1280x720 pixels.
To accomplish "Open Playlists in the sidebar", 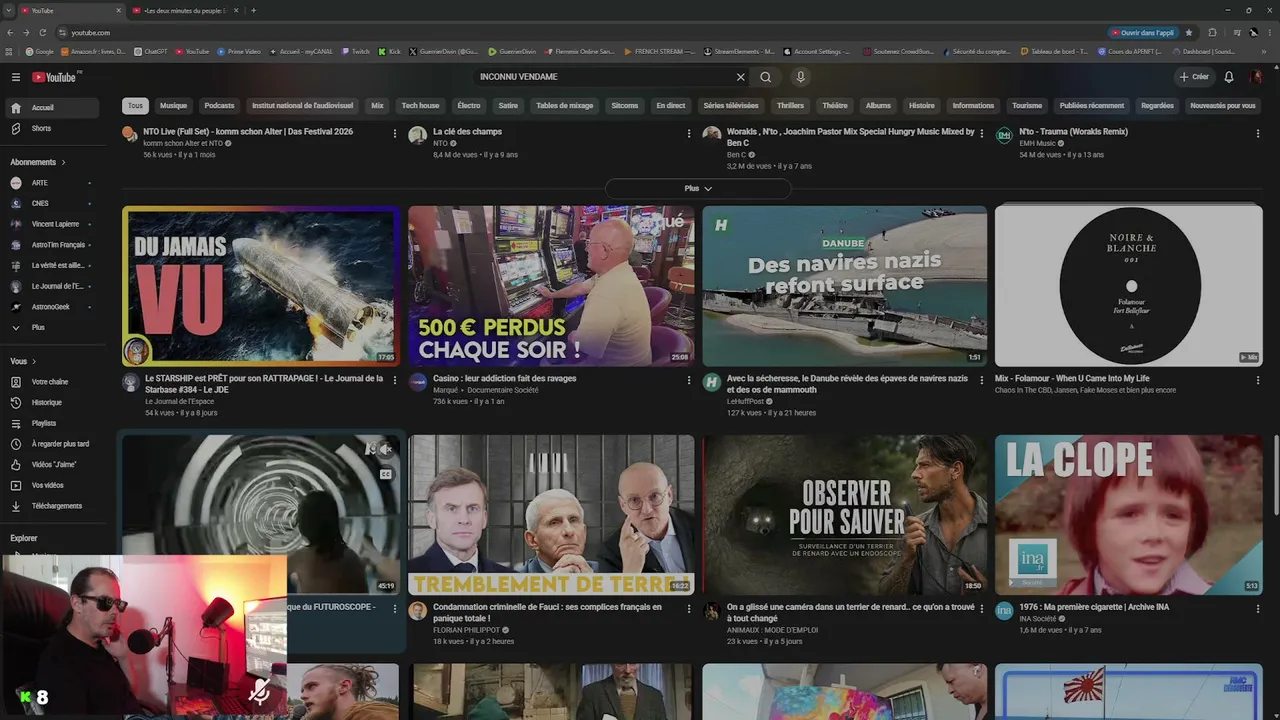I will [52, 423].
